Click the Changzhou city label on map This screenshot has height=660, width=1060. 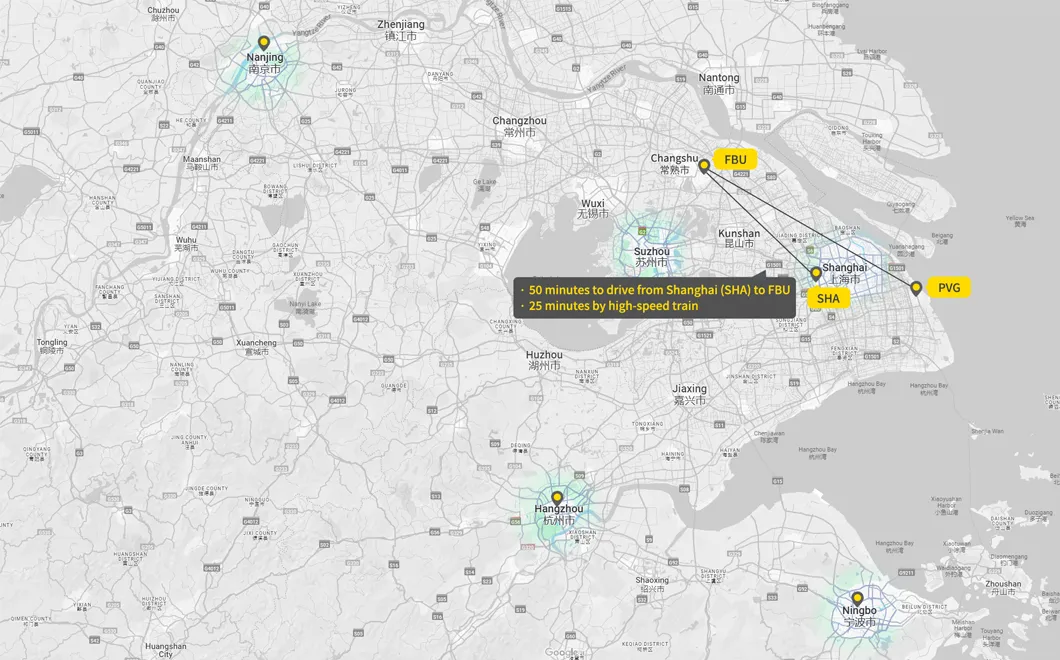point(519,126)
